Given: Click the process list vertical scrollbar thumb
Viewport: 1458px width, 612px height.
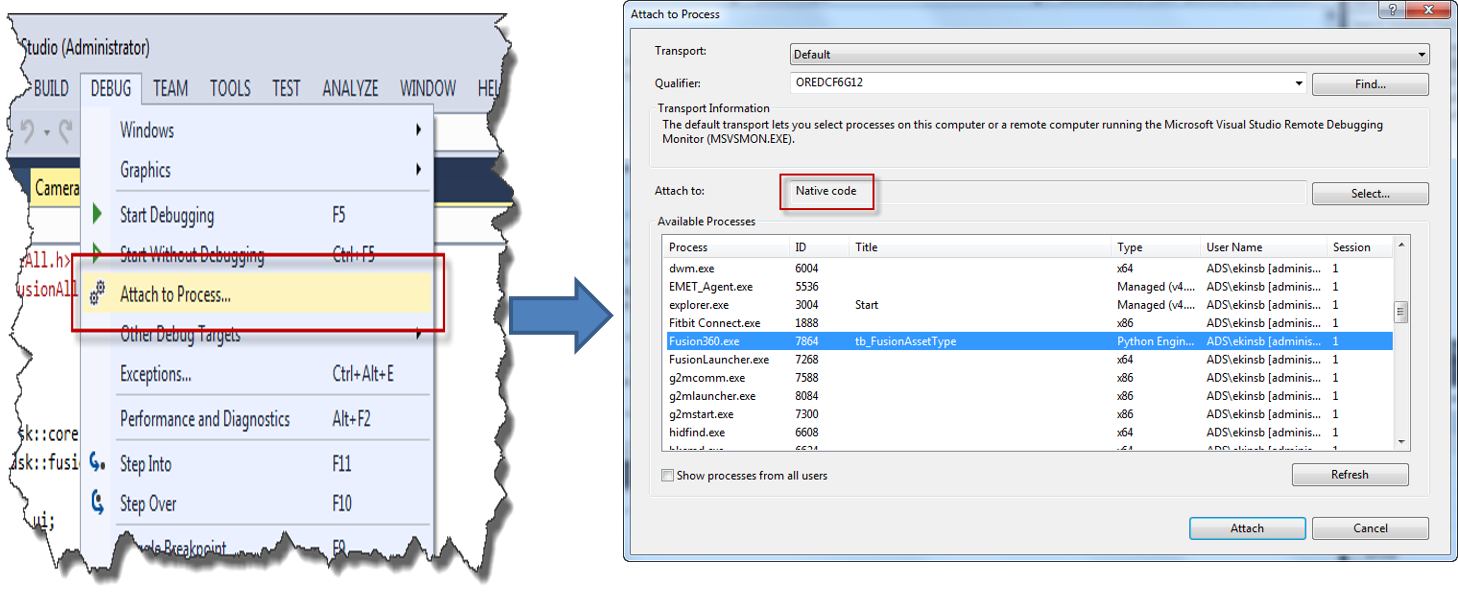Looking at the screenshot, I should [x=1400, y=312].
